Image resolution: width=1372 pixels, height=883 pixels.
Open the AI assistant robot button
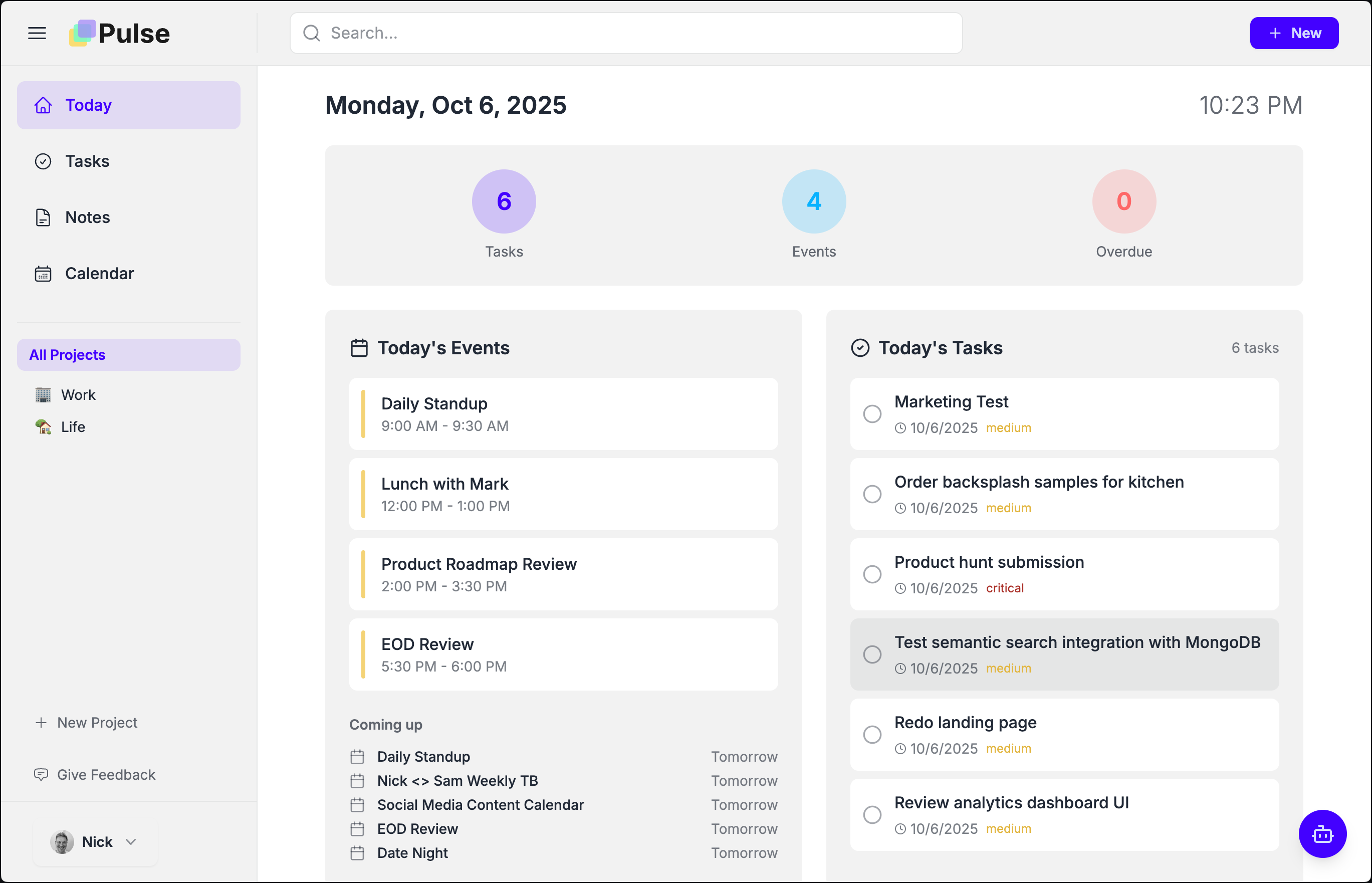(1322, 834)
